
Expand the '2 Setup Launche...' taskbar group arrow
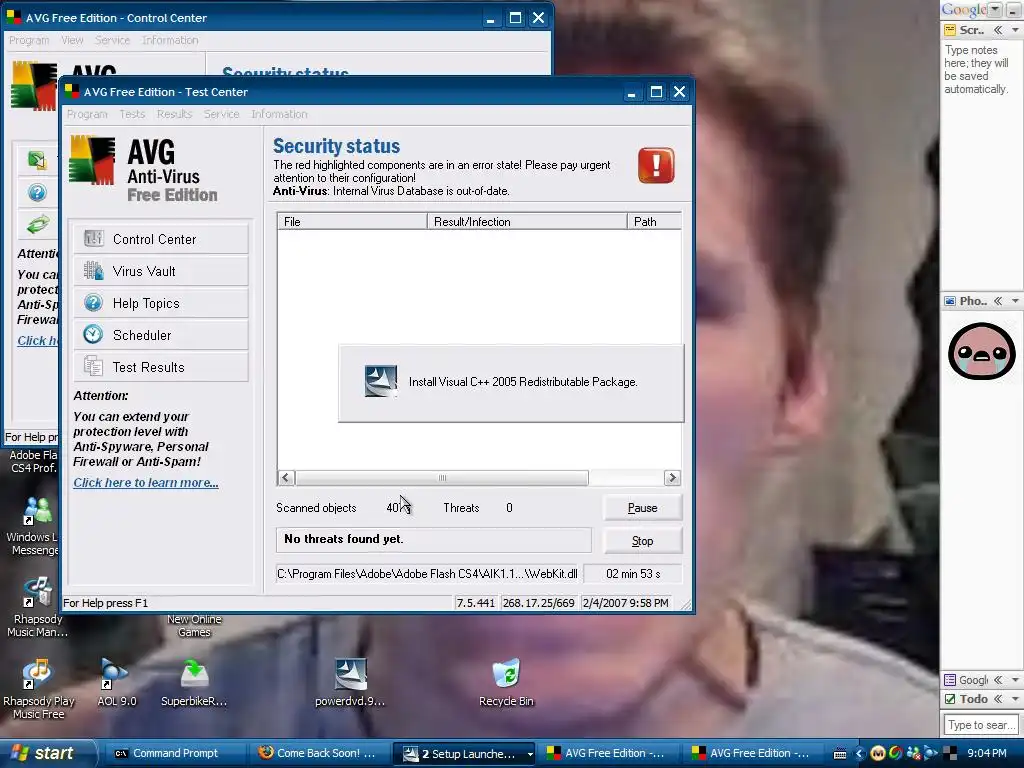530,754
